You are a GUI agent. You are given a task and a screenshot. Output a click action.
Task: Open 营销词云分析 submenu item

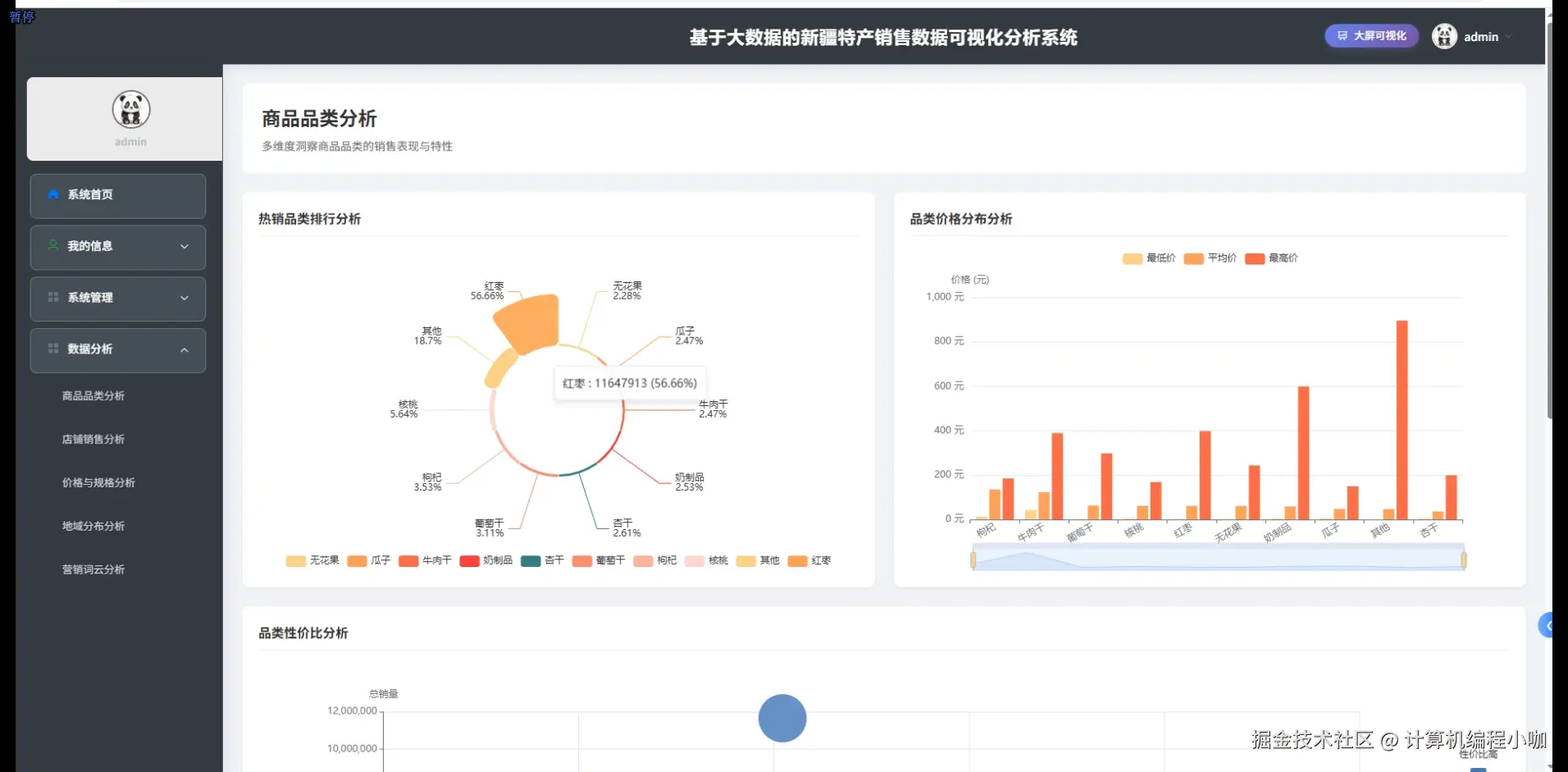tap(93, 569)
